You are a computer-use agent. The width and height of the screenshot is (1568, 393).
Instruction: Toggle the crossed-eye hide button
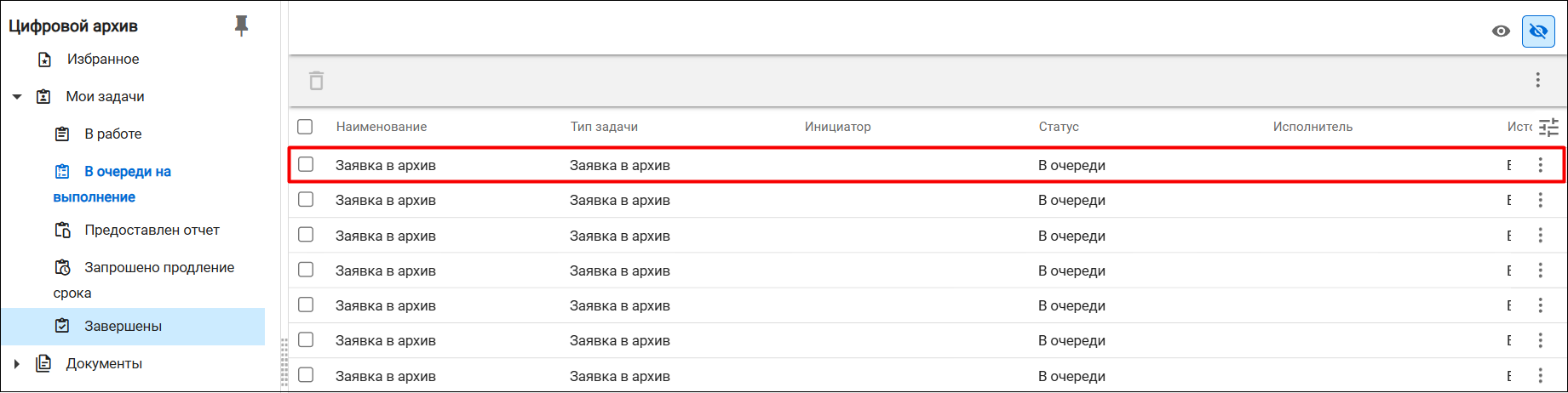[1538, 31]
